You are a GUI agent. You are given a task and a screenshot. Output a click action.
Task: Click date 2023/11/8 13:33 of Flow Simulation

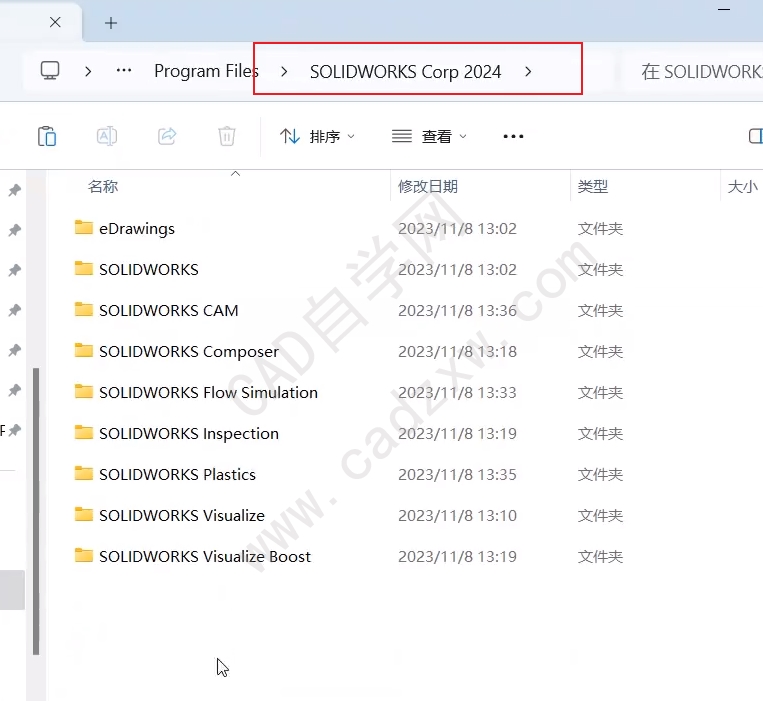point(457,393)
